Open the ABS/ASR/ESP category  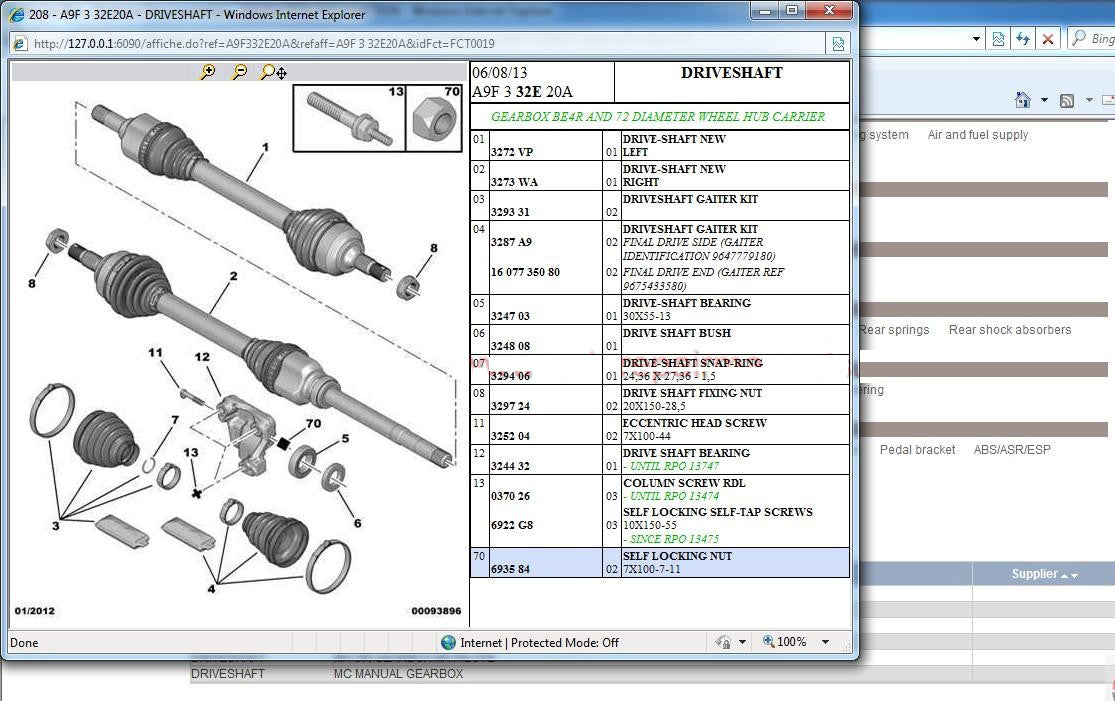pyautogui.click(x=1012, y=450)
